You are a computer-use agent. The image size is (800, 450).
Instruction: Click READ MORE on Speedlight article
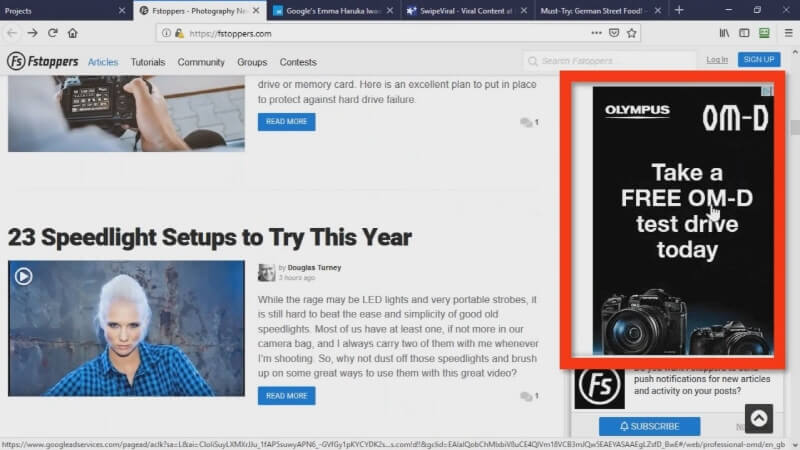click(x=286, y=396)
